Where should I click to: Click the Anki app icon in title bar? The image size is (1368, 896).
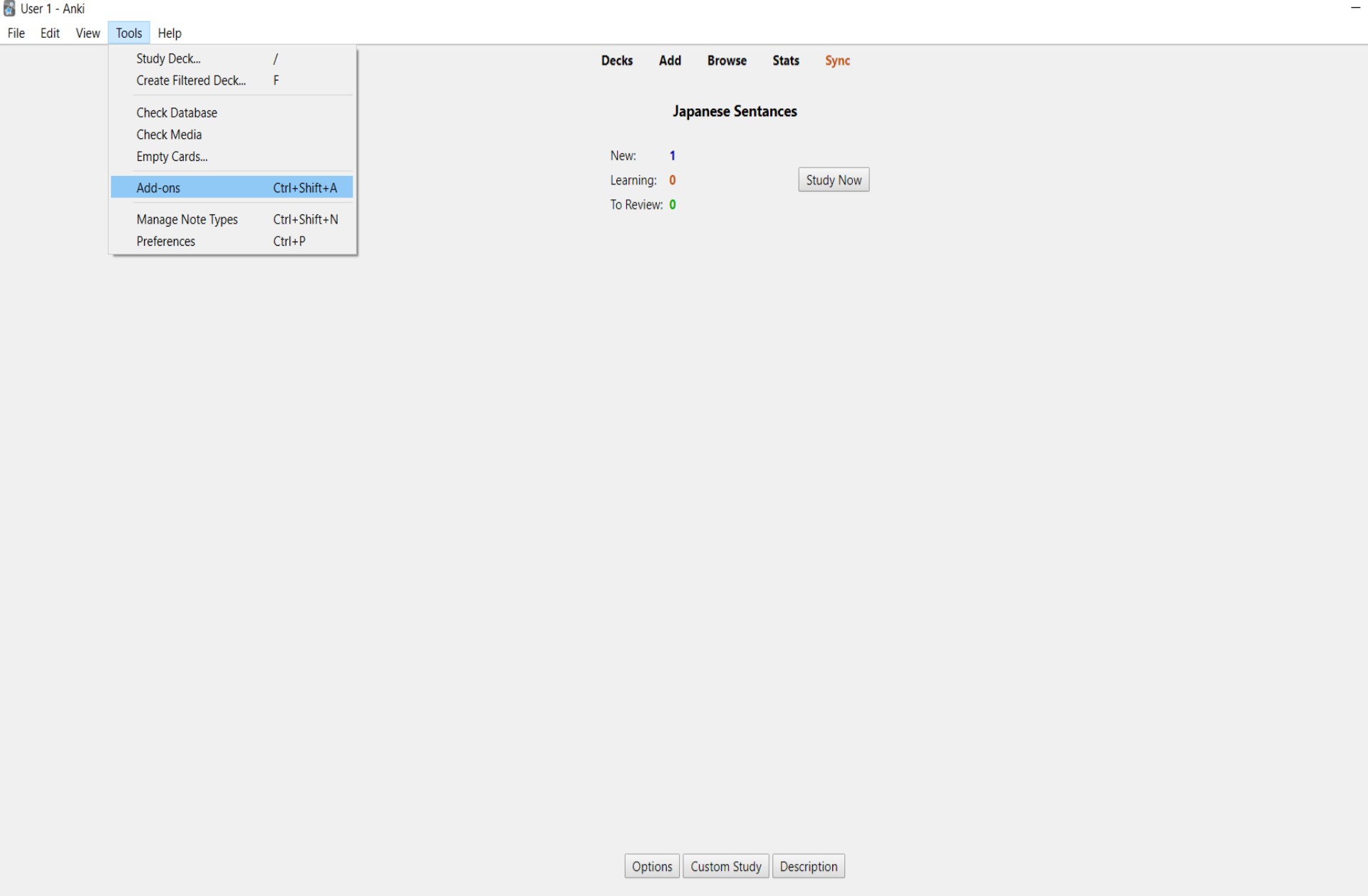coord(9,9)
